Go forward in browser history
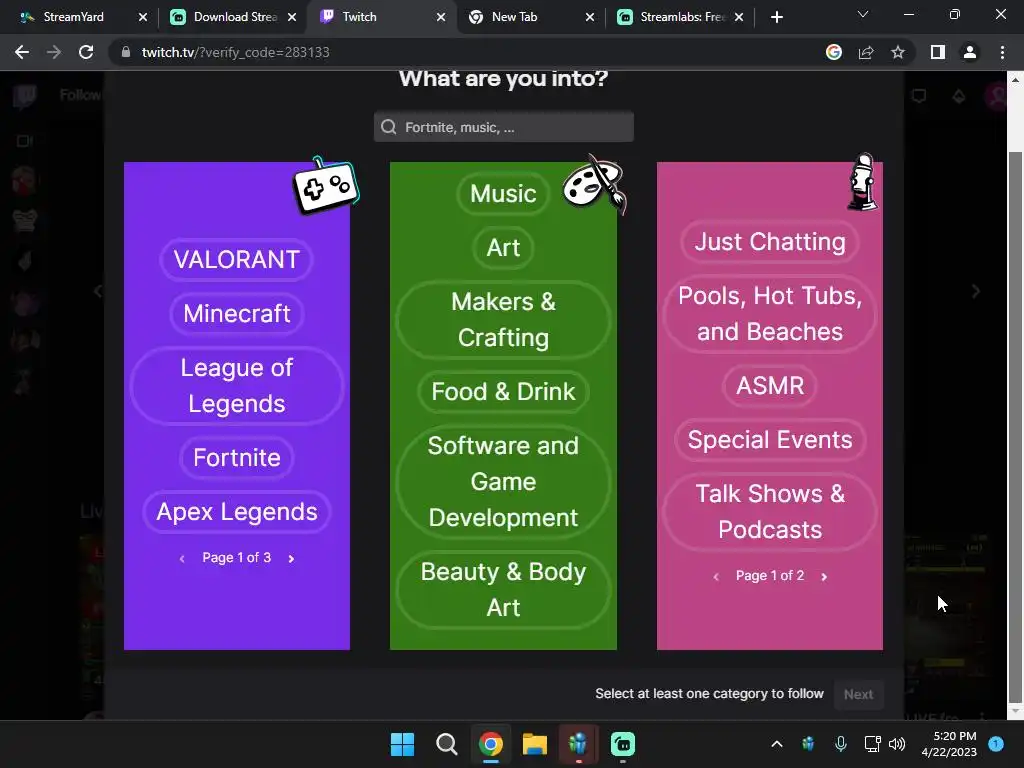The image size is (1024, 768). click(54, 52)
